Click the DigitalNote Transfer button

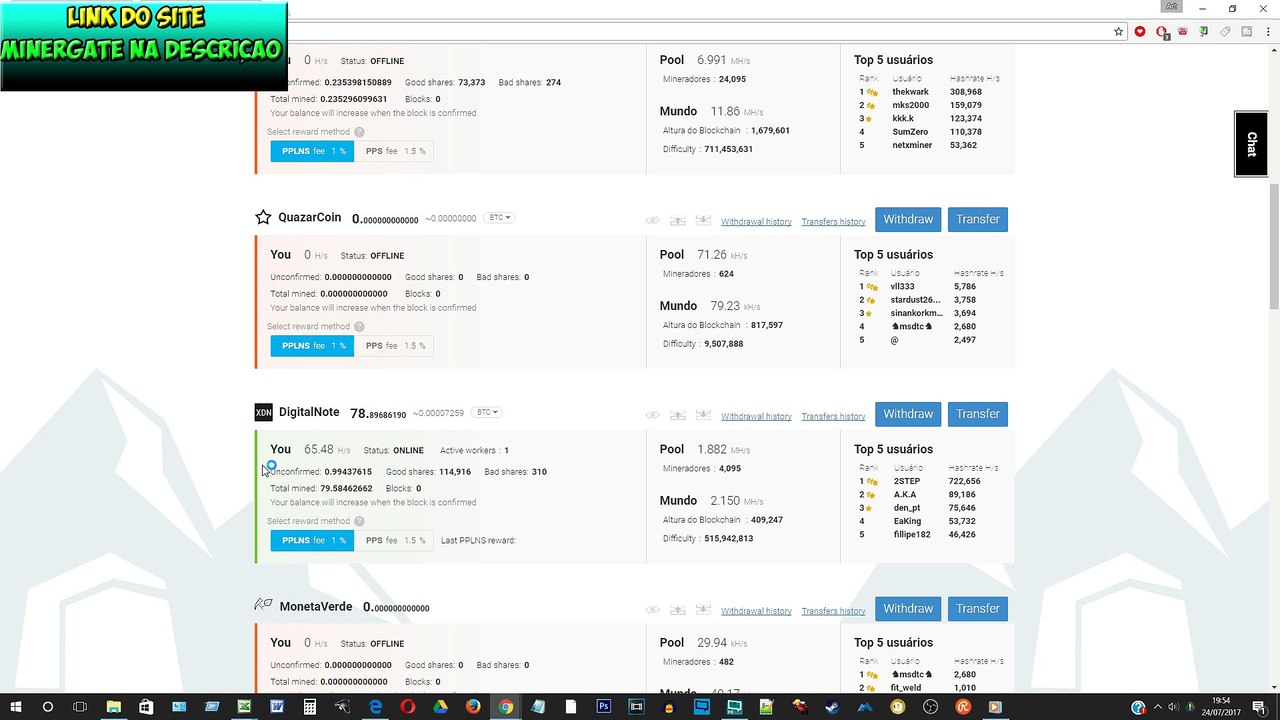pos(977,414)
